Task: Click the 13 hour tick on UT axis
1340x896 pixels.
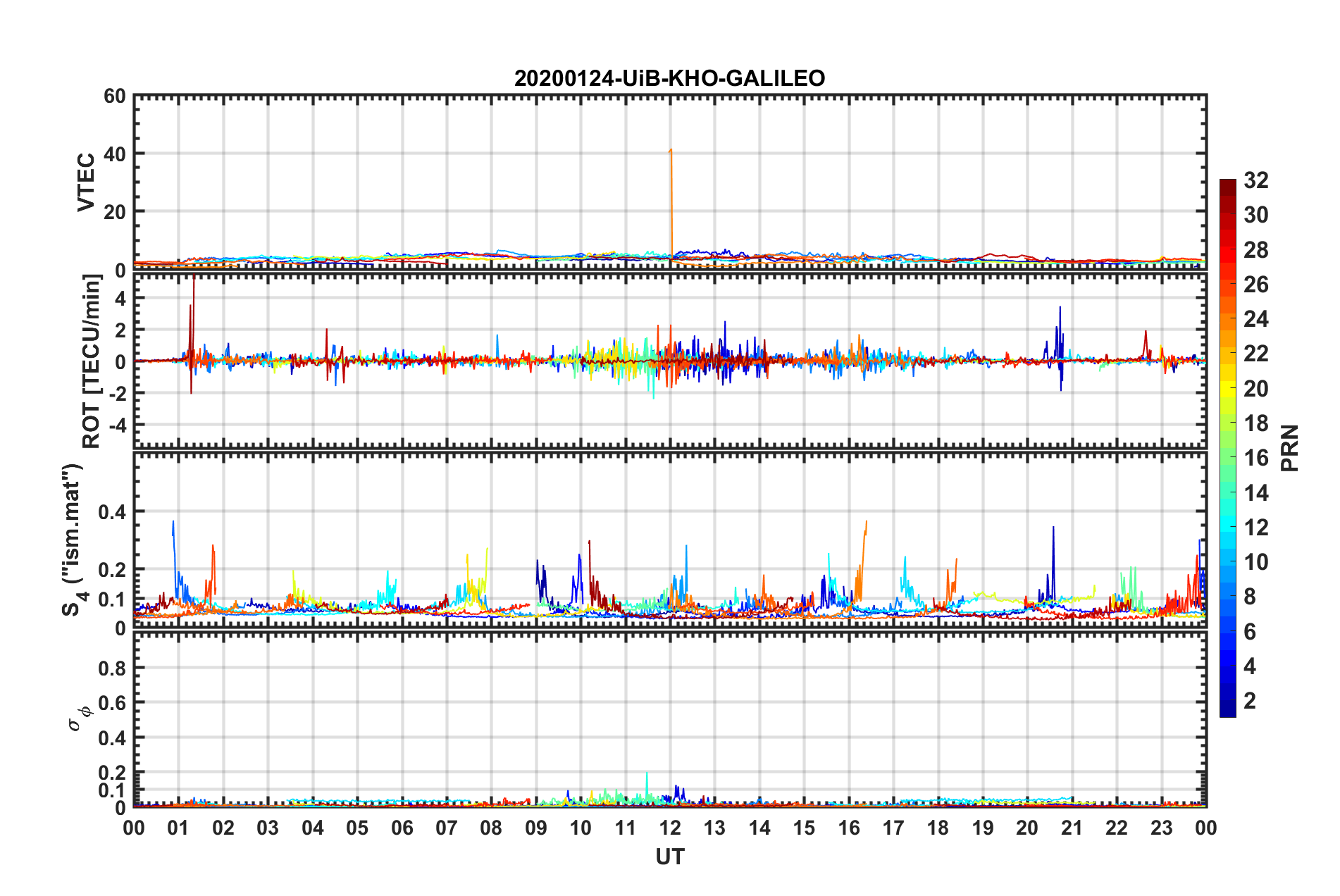Action: point(714,828)
